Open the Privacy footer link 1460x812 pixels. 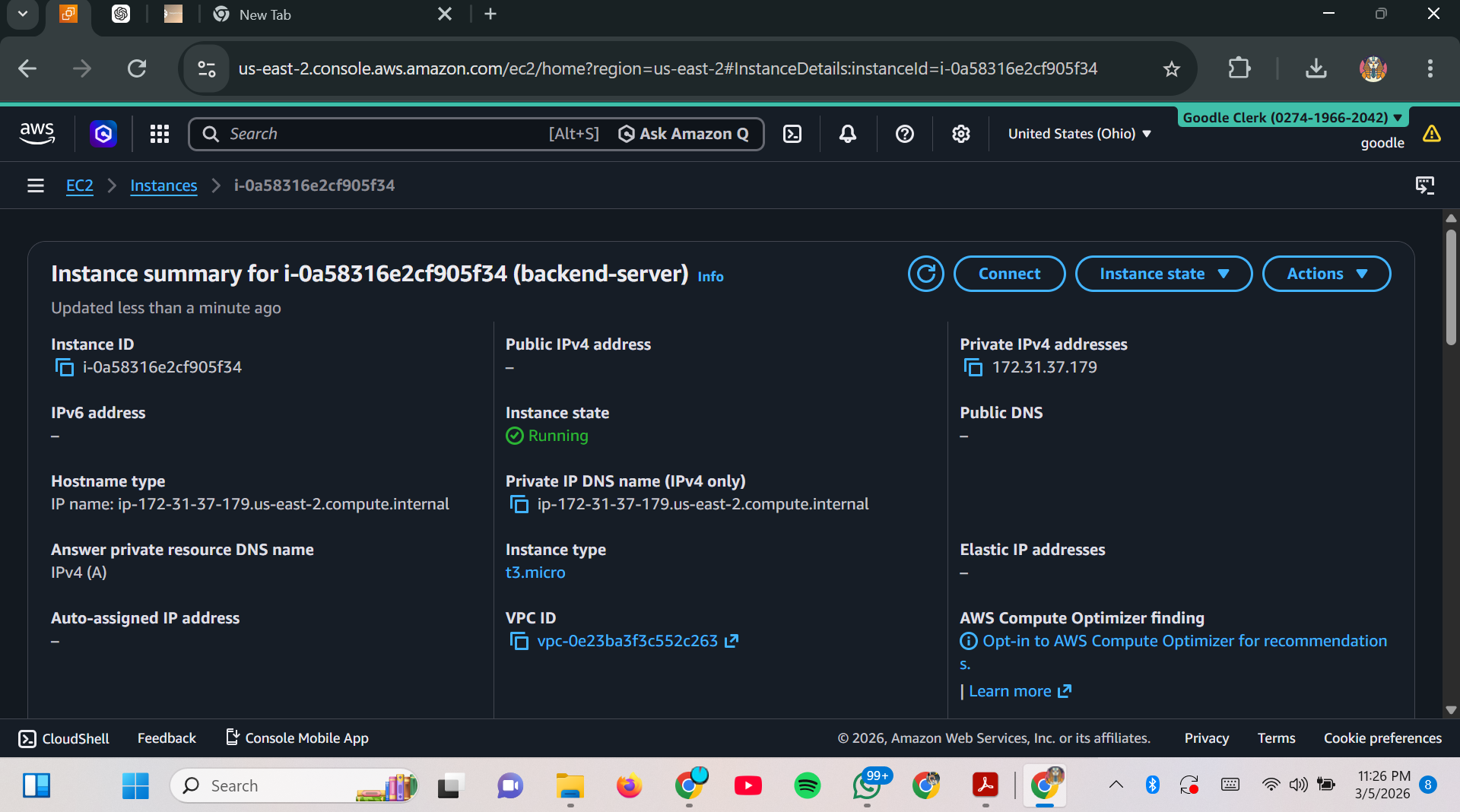point(1207,738)
